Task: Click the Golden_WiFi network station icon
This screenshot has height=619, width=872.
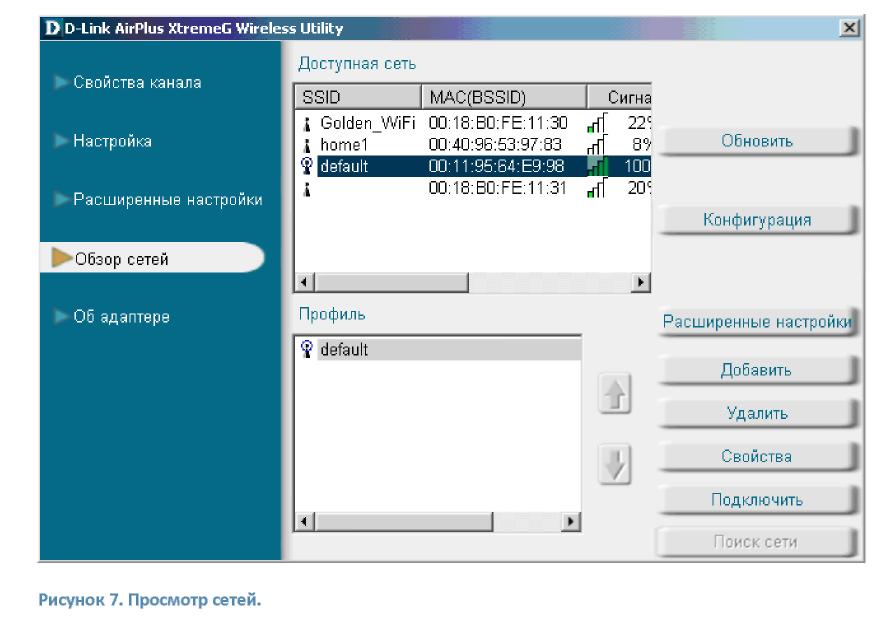Action: [x=306, y=123]
